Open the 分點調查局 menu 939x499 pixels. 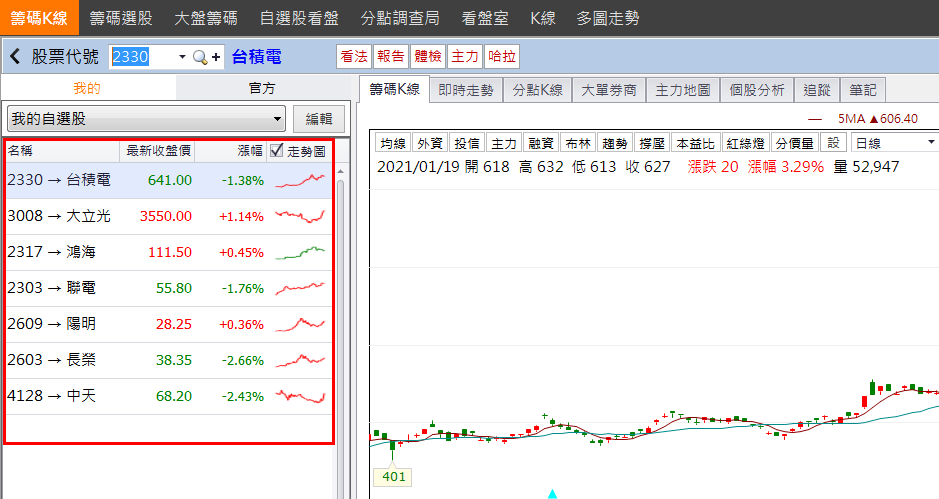pos(400,18)
